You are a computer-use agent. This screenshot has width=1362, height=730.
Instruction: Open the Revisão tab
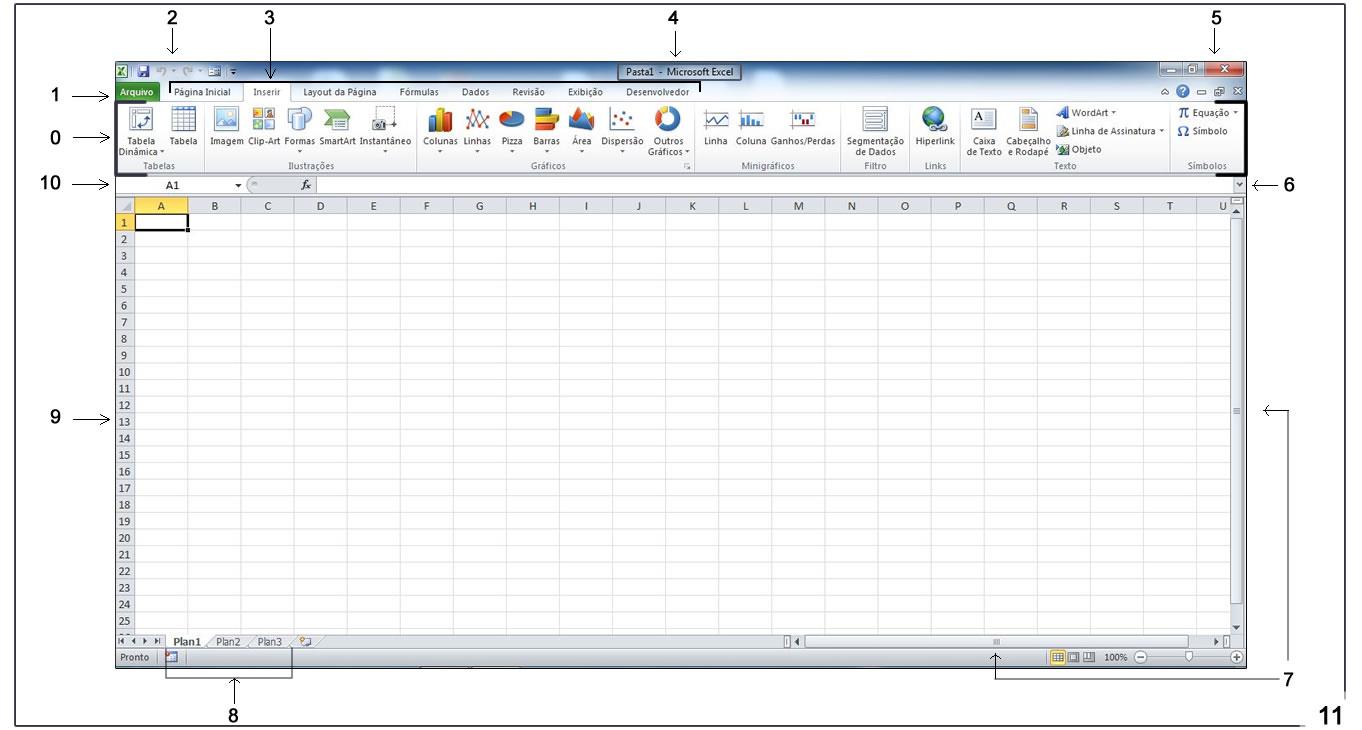pos(529,92)
